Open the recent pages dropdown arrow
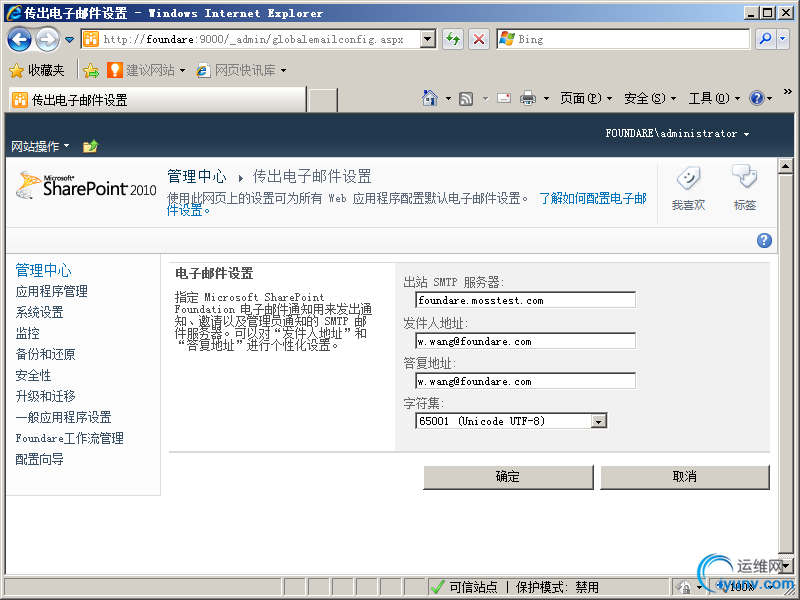This screenshot has height=600, width=800. pos(69,39)
